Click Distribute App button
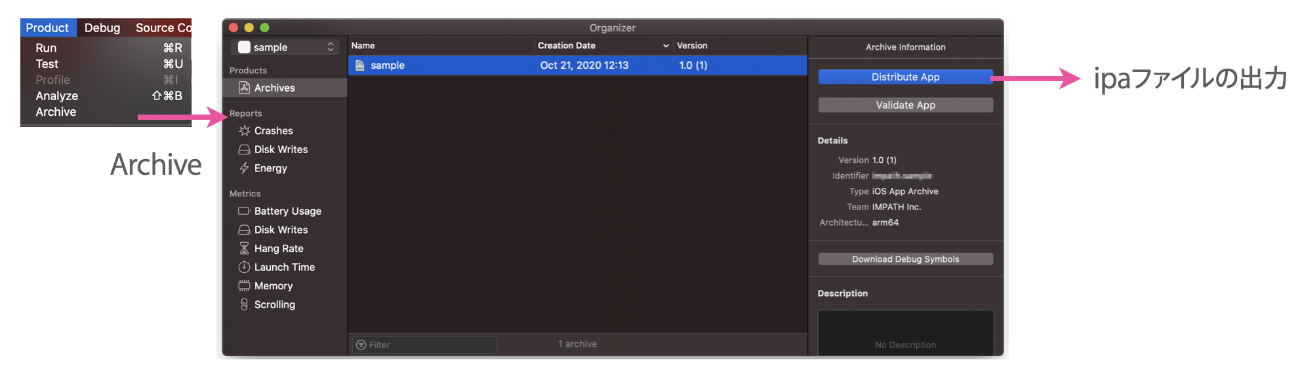The width and height of the screenshot is (1300, 377). [x=905, y=77]
